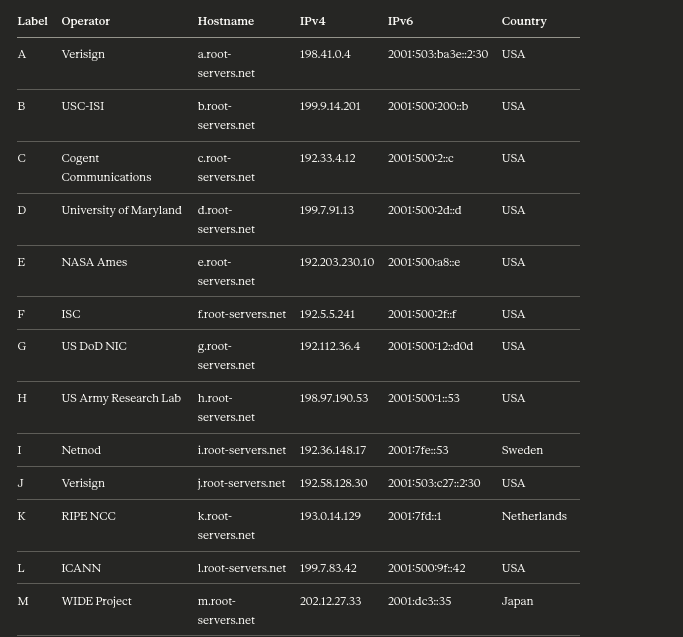Screen dimensions: 683x637
Task: Select IPv6 address 2001:7fd::1
Action: (x=415, y=516)
